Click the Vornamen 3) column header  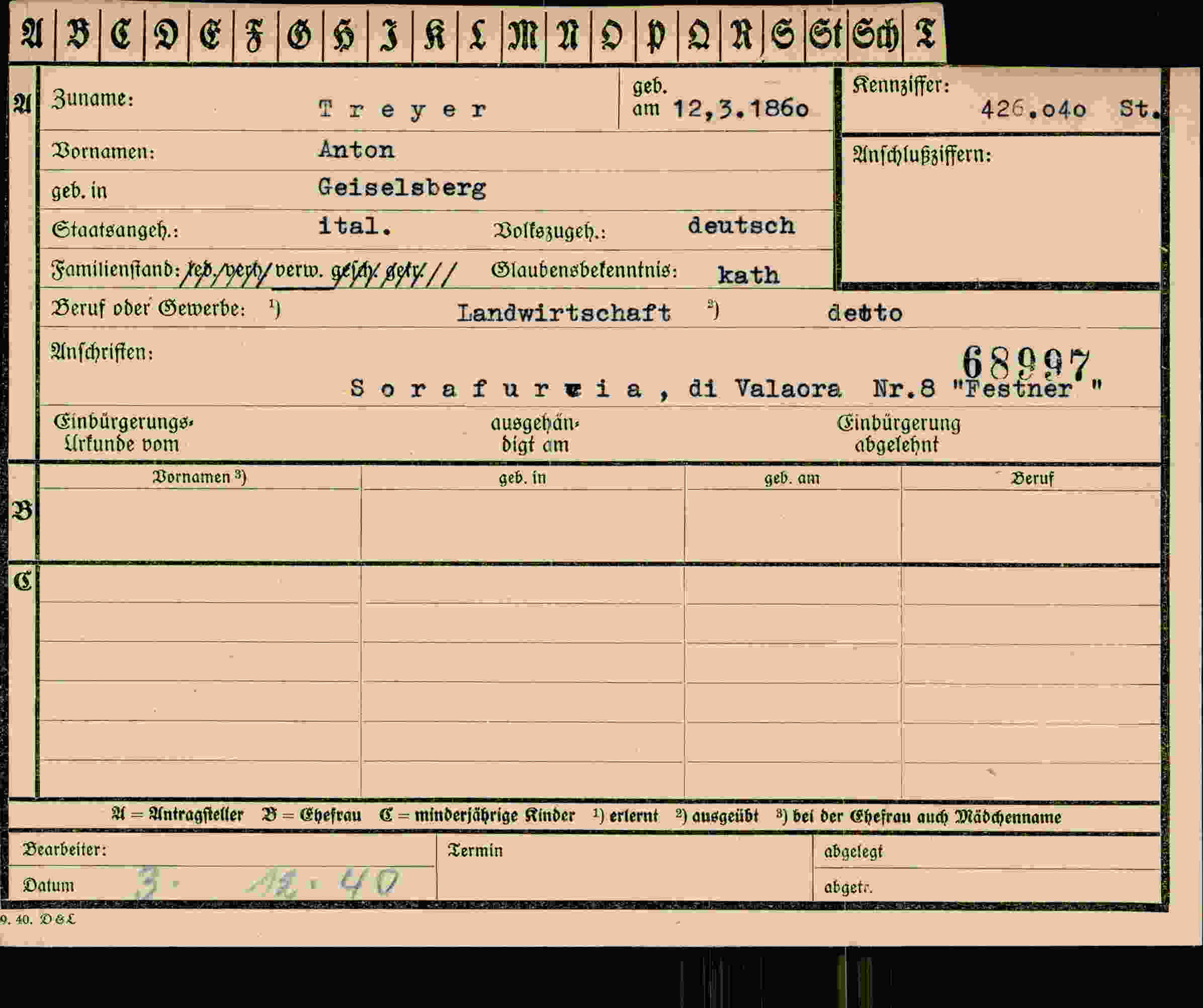click(199, 477)
